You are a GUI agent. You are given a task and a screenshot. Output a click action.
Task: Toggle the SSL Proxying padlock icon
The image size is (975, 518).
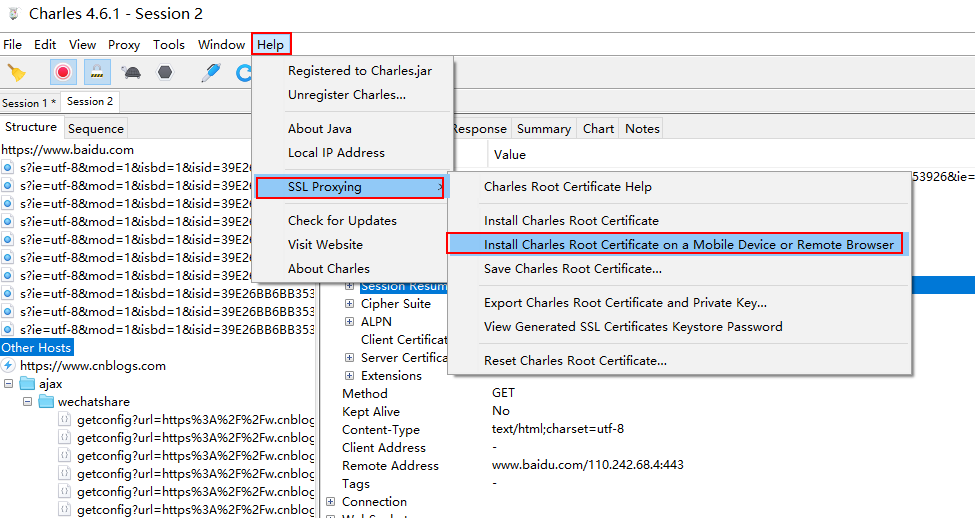[x=96, y=72]
